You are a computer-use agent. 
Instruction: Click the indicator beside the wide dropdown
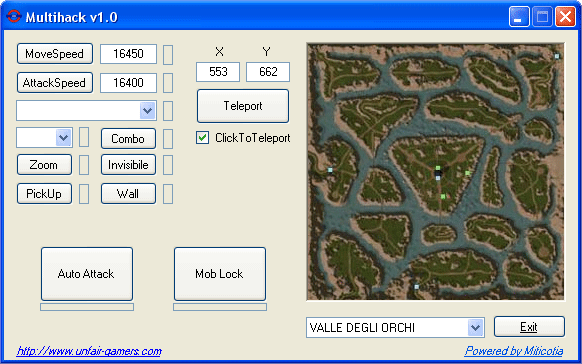coord(168,111)
